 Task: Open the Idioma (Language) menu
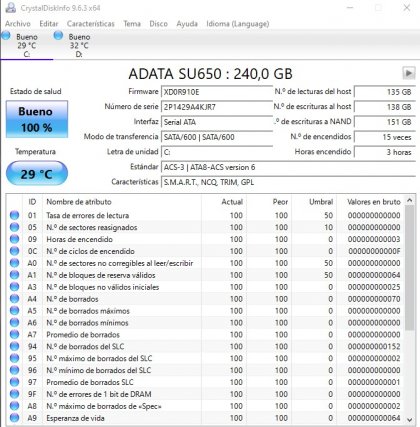(238, 24)
